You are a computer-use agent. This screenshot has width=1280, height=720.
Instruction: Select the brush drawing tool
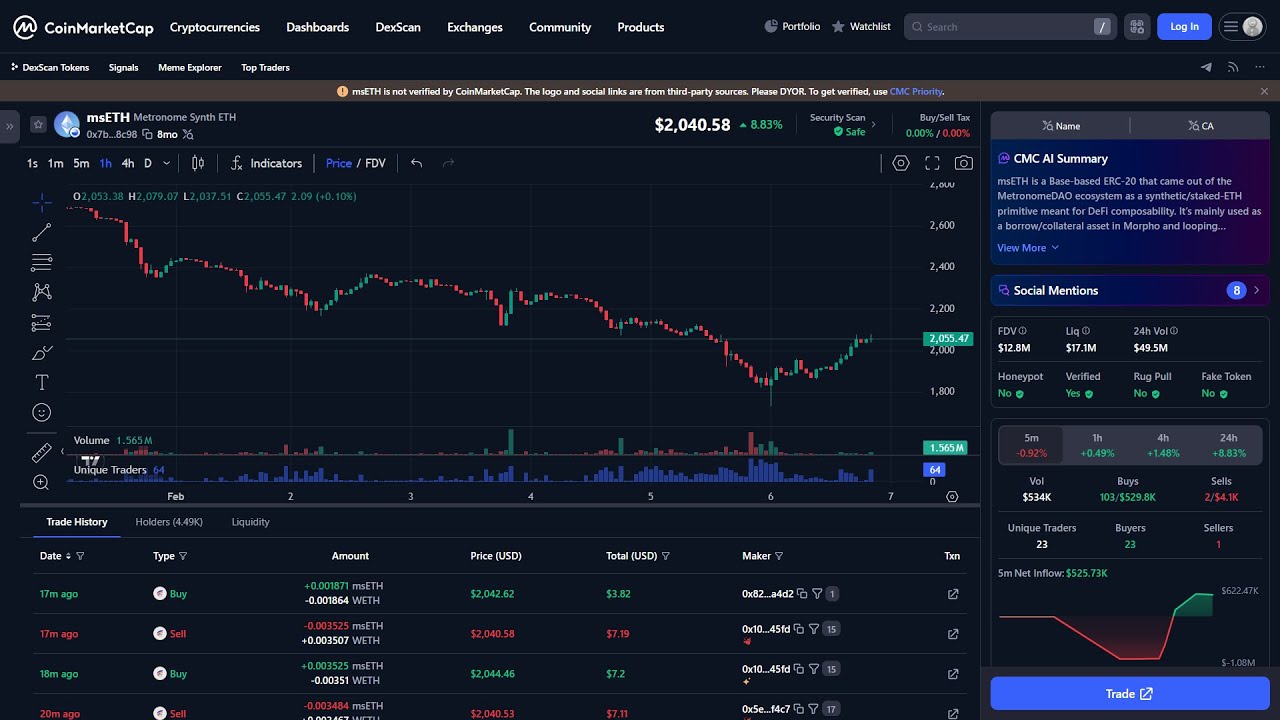[x=42, y=352]
